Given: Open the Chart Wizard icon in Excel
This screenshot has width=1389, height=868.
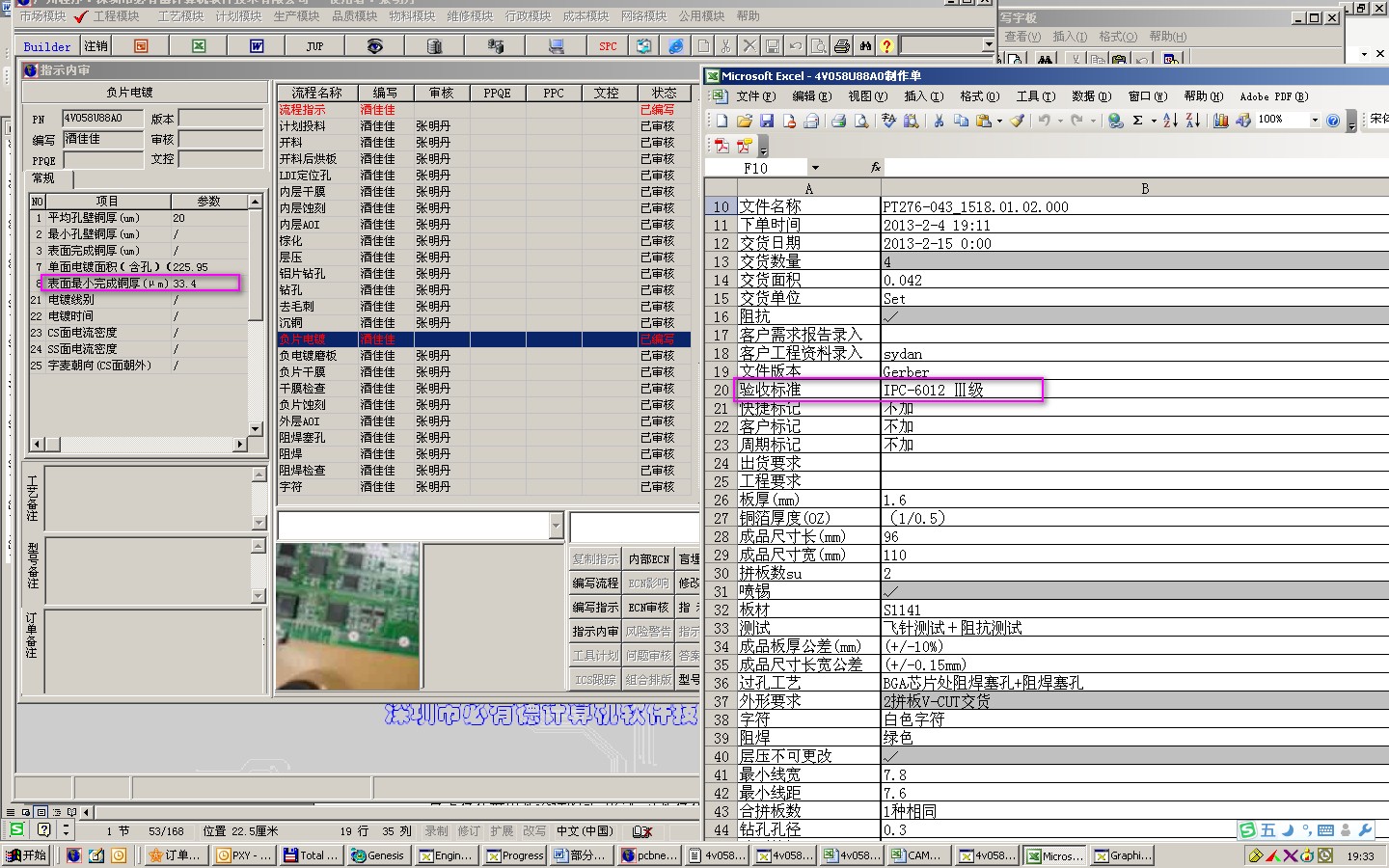Looking at the screenshot, I should coord(1221,121).
